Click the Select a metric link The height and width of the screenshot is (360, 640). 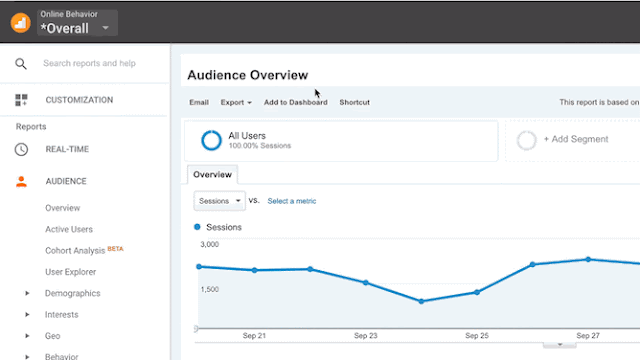pyautogui.click(x=292, y=201)
